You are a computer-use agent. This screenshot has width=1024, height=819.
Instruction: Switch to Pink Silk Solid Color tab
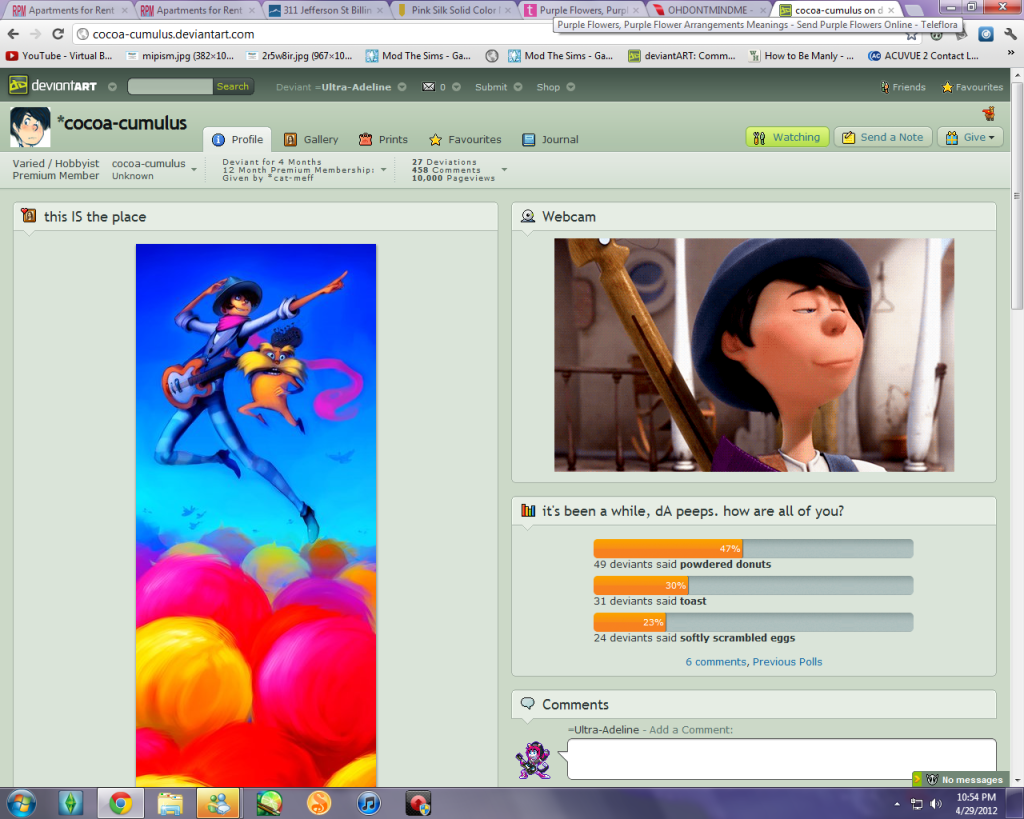pyautogui.click(x=454, y=10)
